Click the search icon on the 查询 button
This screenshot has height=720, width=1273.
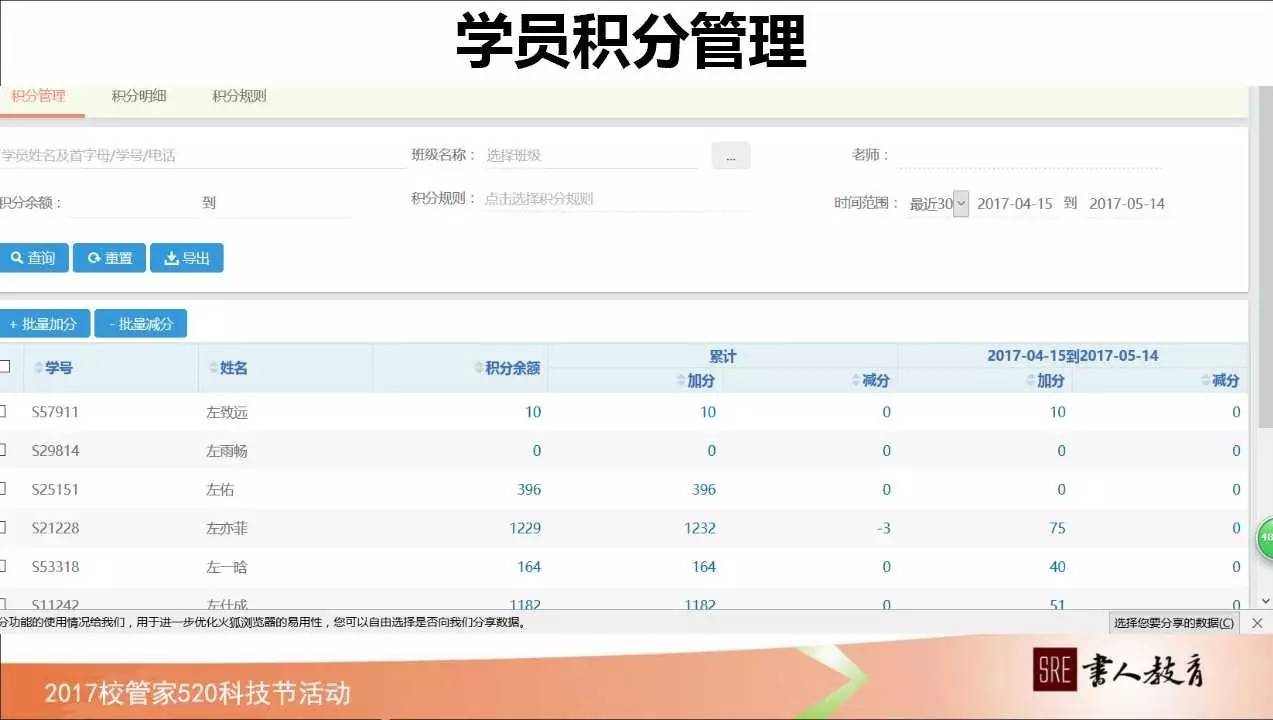coord(17,258)
